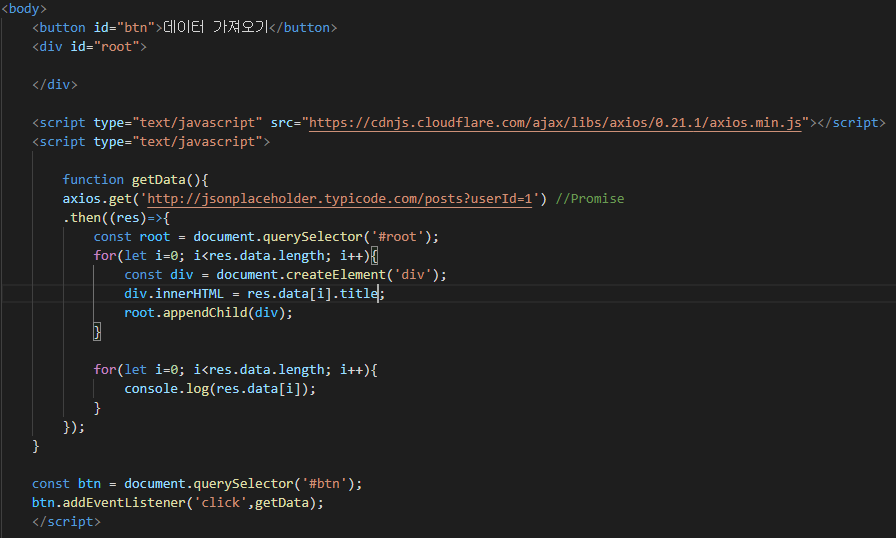
Task: Click the const btn querySelector line
Action: pos(197,484)
